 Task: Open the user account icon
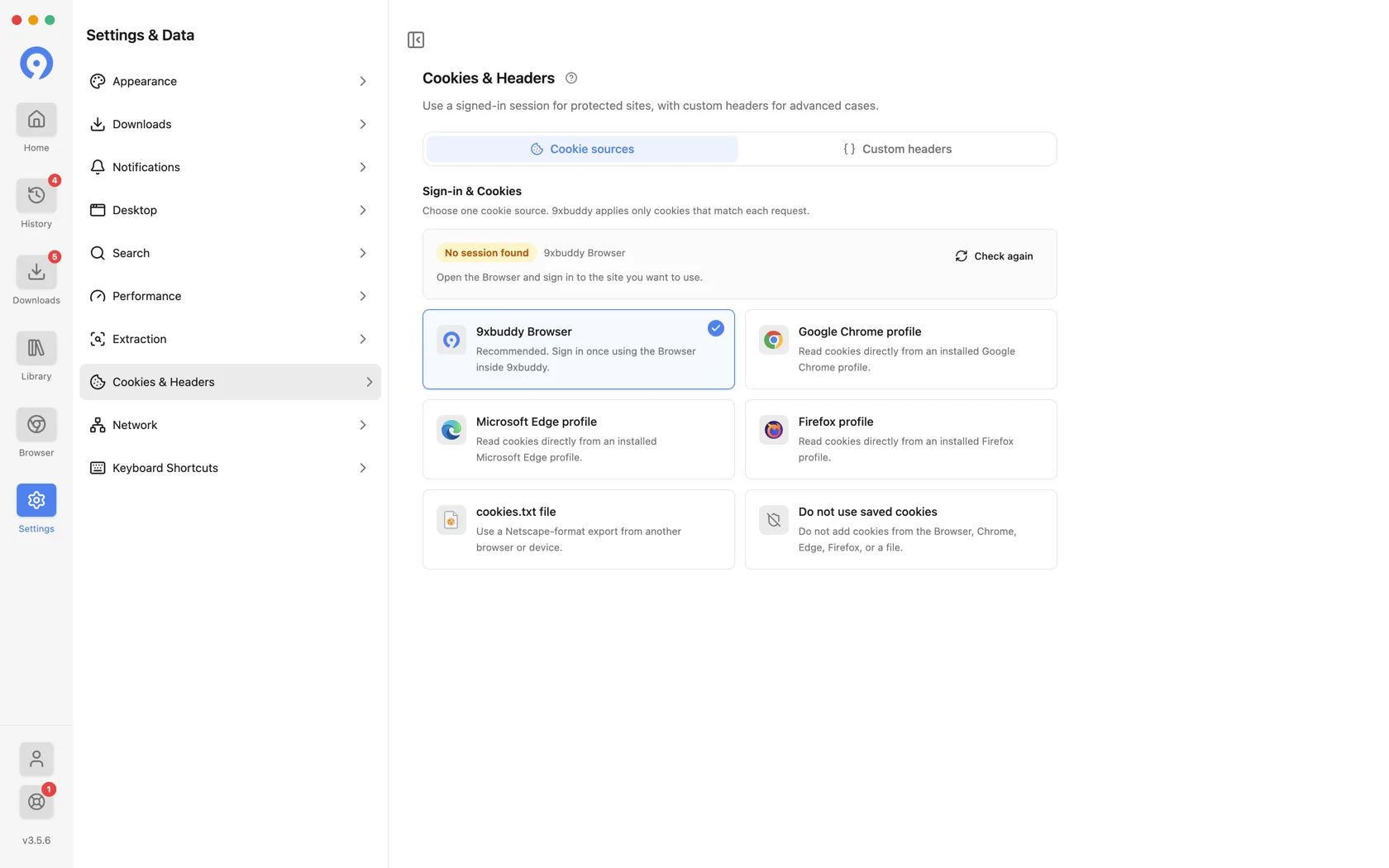(36, 759)
